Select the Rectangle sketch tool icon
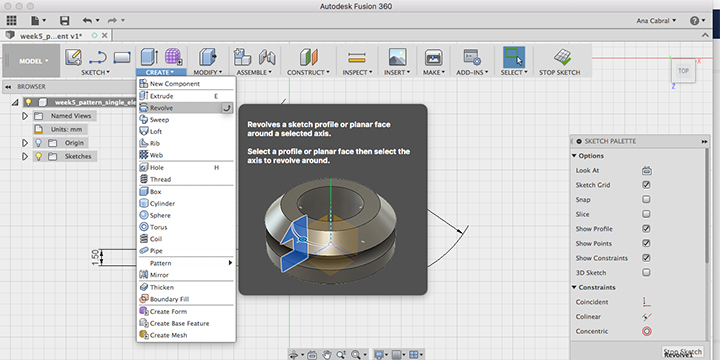720x360 pixels. [122, 57]
